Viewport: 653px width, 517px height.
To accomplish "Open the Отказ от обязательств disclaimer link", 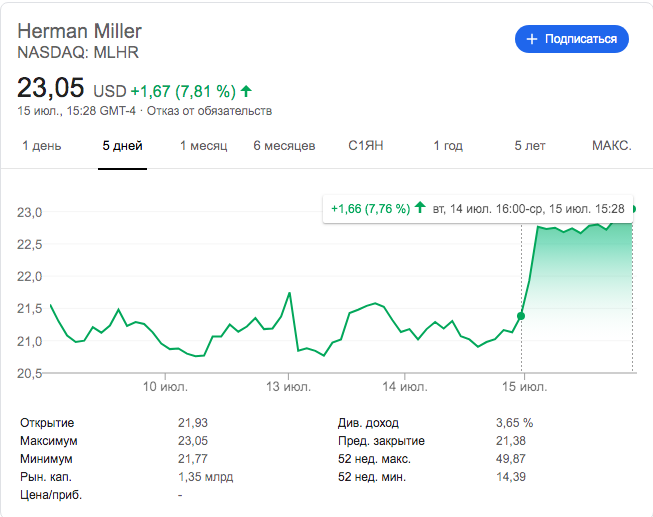I will pos(209,111).
